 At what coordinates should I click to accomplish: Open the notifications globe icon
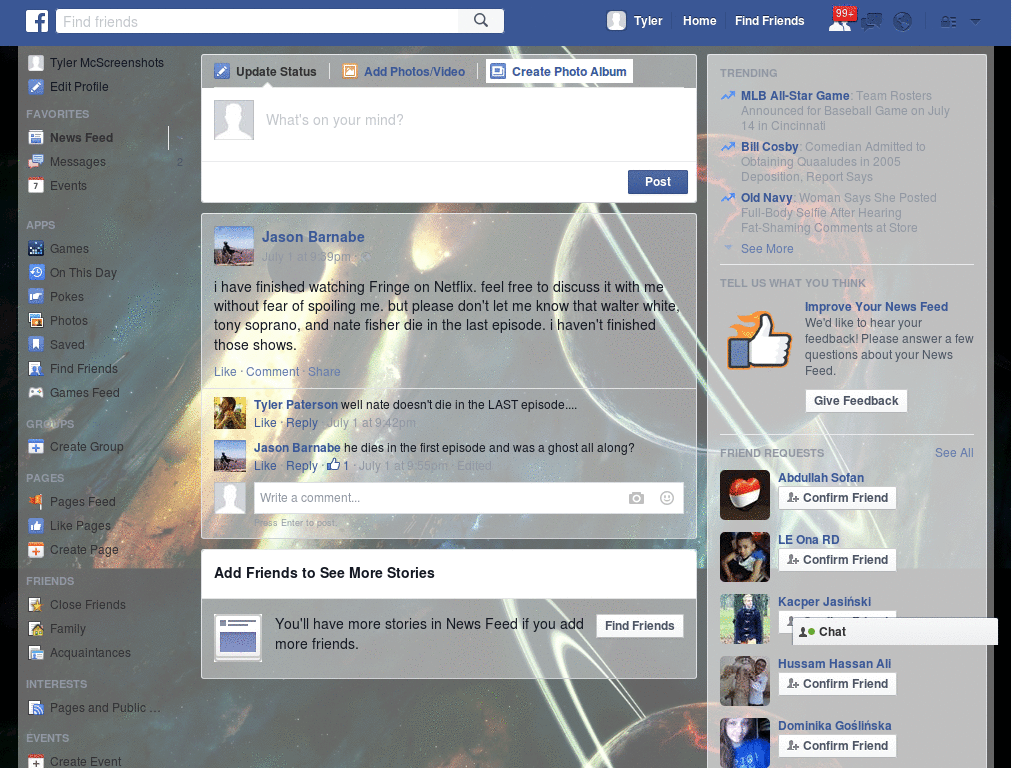(902, 22)
